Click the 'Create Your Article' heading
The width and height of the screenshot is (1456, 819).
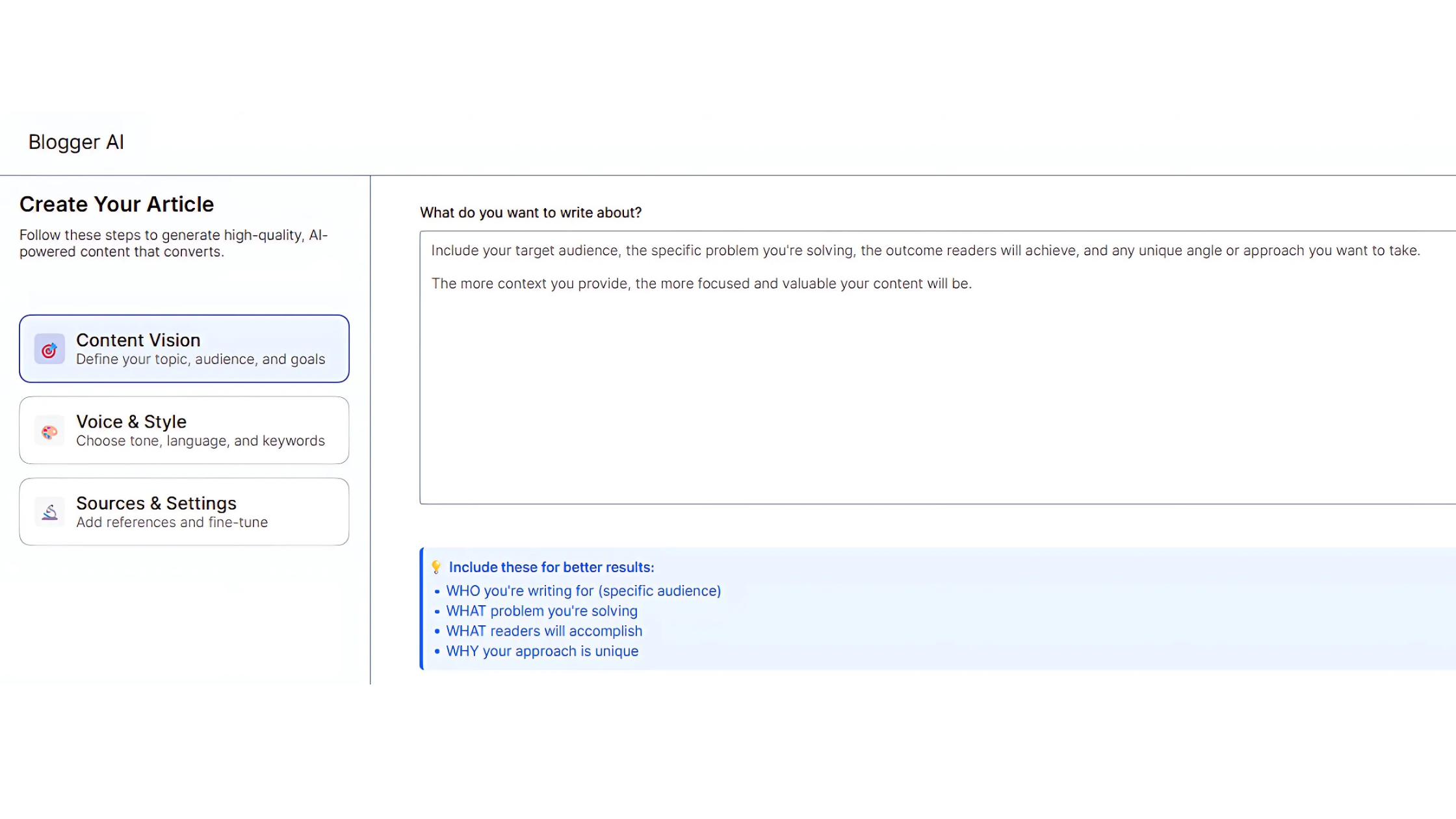click(116, 204)
